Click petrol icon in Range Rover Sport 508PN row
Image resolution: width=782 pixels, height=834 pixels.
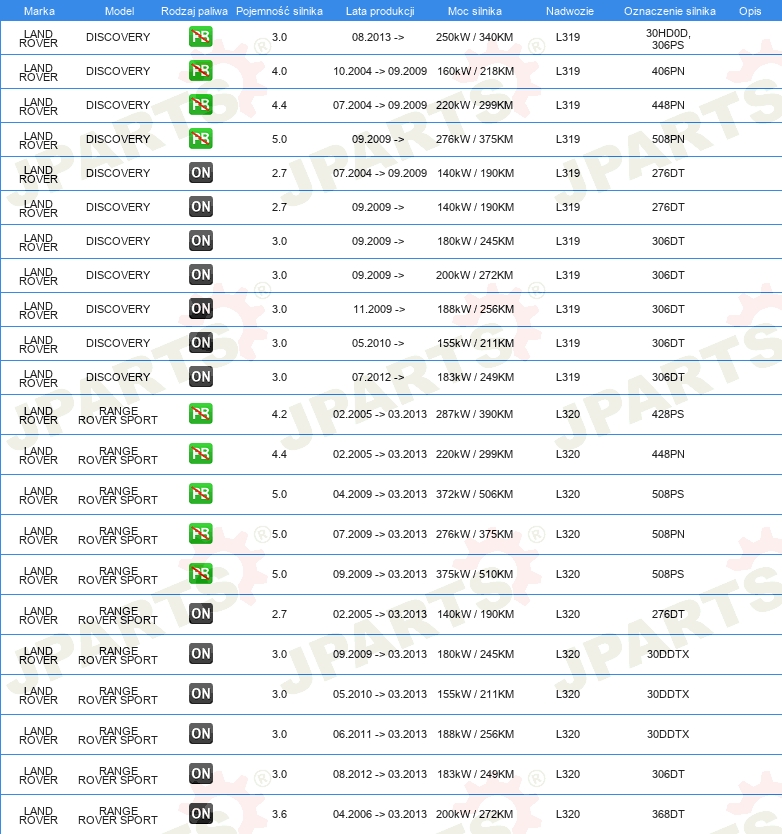point(201,533)
